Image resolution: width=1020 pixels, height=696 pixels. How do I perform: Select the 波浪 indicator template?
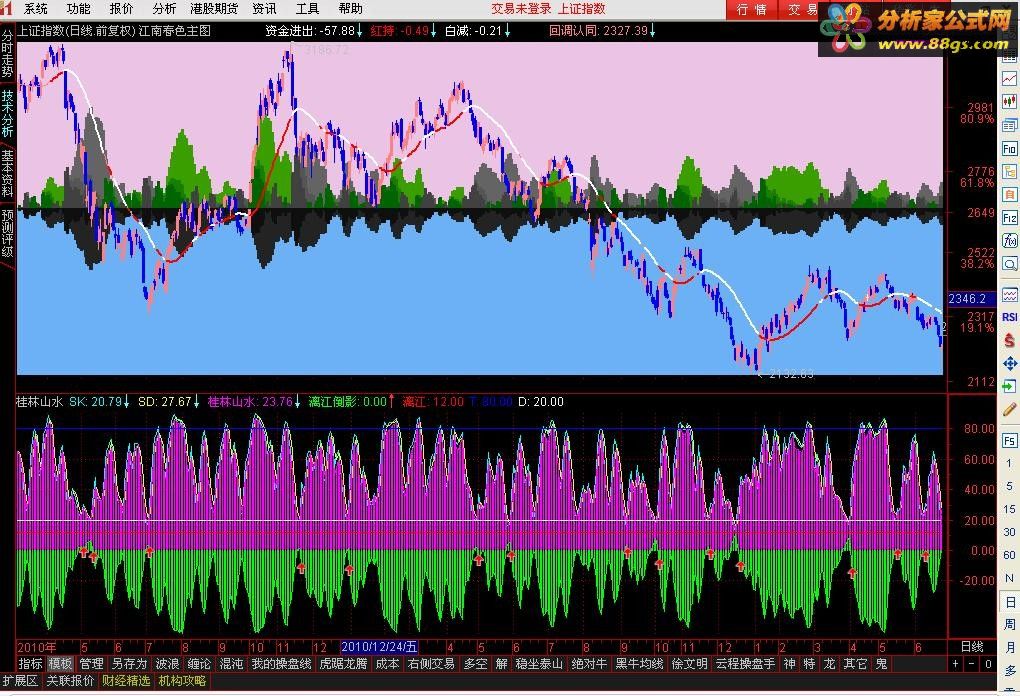point(167,664)
